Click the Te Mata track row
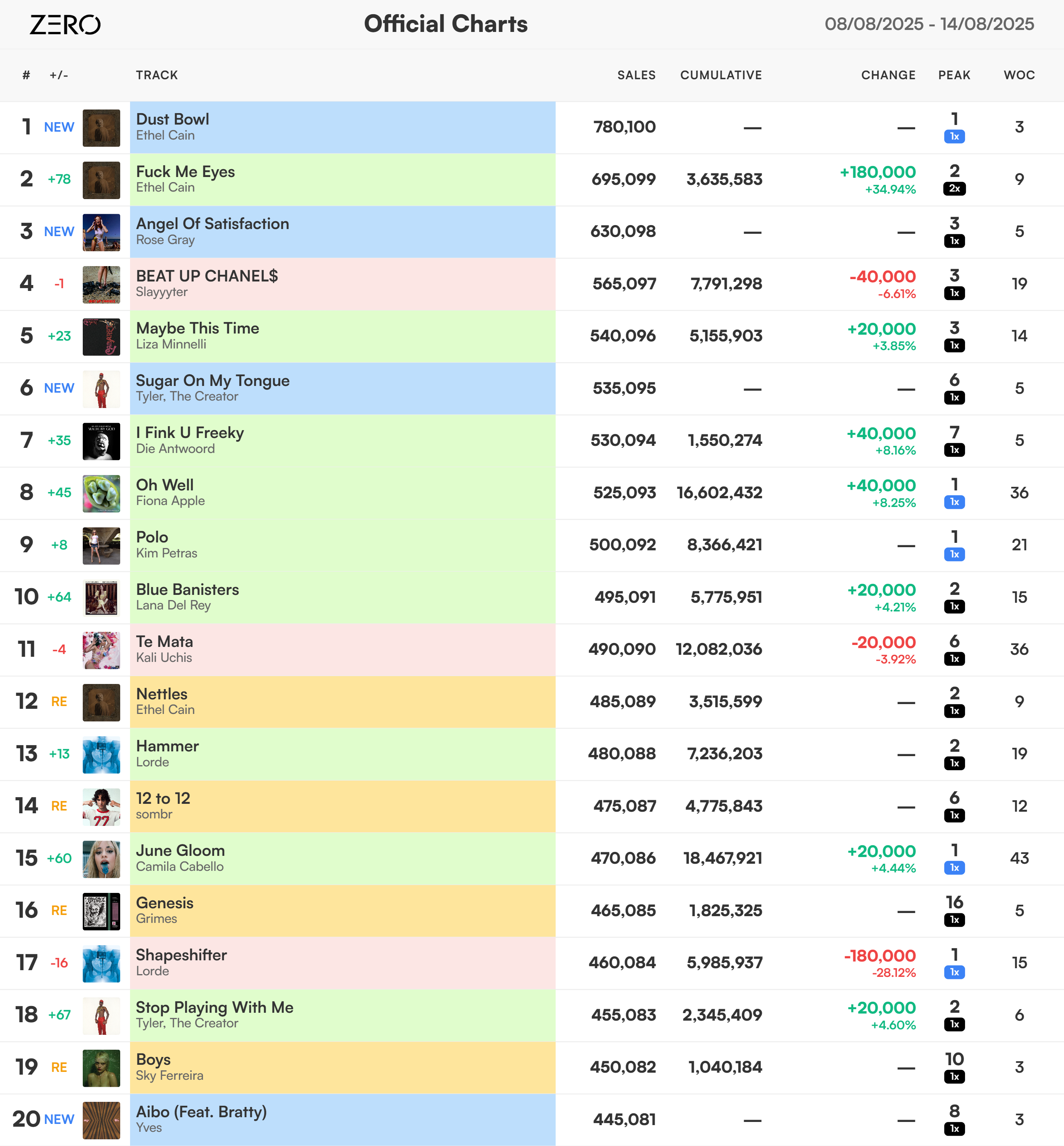The image size is (1064, 1146). coord(532,650)
